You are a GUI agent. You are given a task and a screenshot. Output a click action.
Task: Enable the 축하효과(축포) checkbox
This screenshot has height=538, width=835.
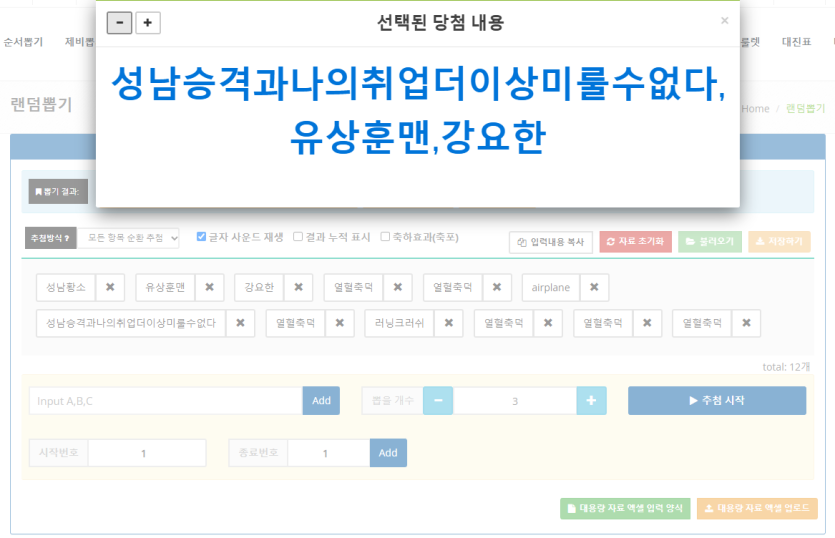coord(386,237)
